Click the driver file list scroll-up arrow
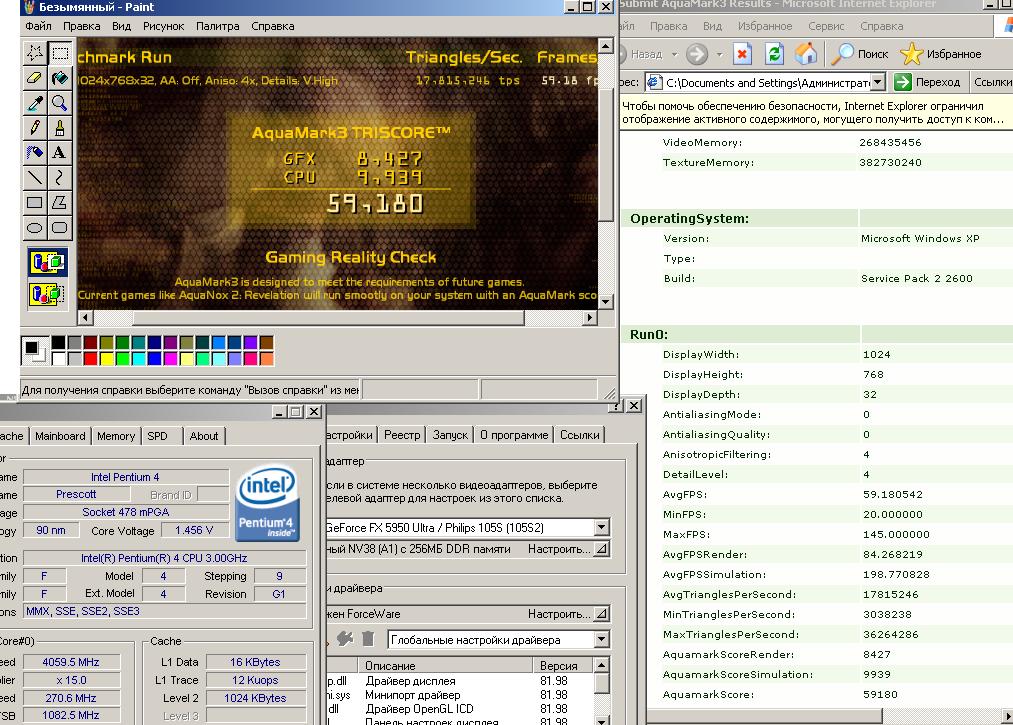Screen dimensions: 1013x725 coord(601,665)
